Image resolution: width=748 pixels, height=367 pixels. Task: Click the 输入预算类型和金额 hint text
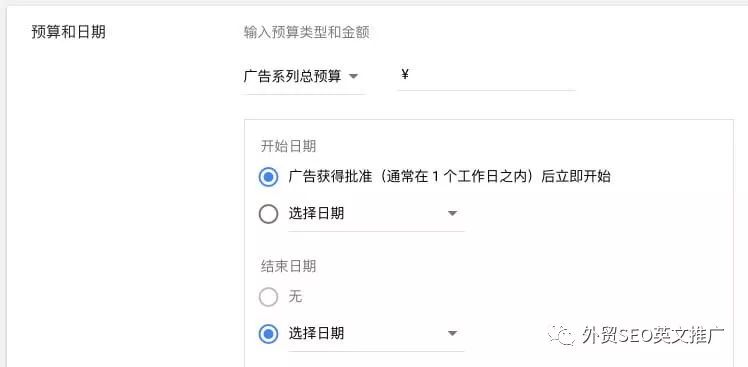click(x=306, y=32)
